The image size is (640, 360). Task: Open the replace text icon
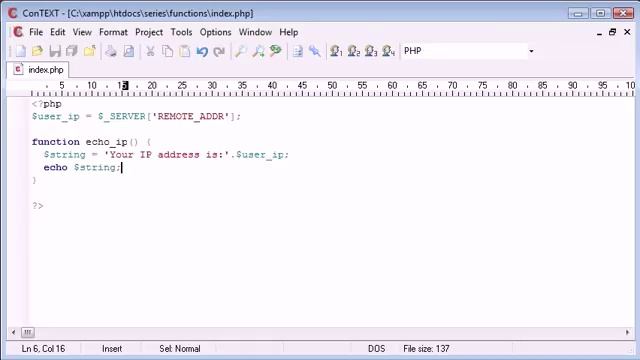(x=276, y=51)
